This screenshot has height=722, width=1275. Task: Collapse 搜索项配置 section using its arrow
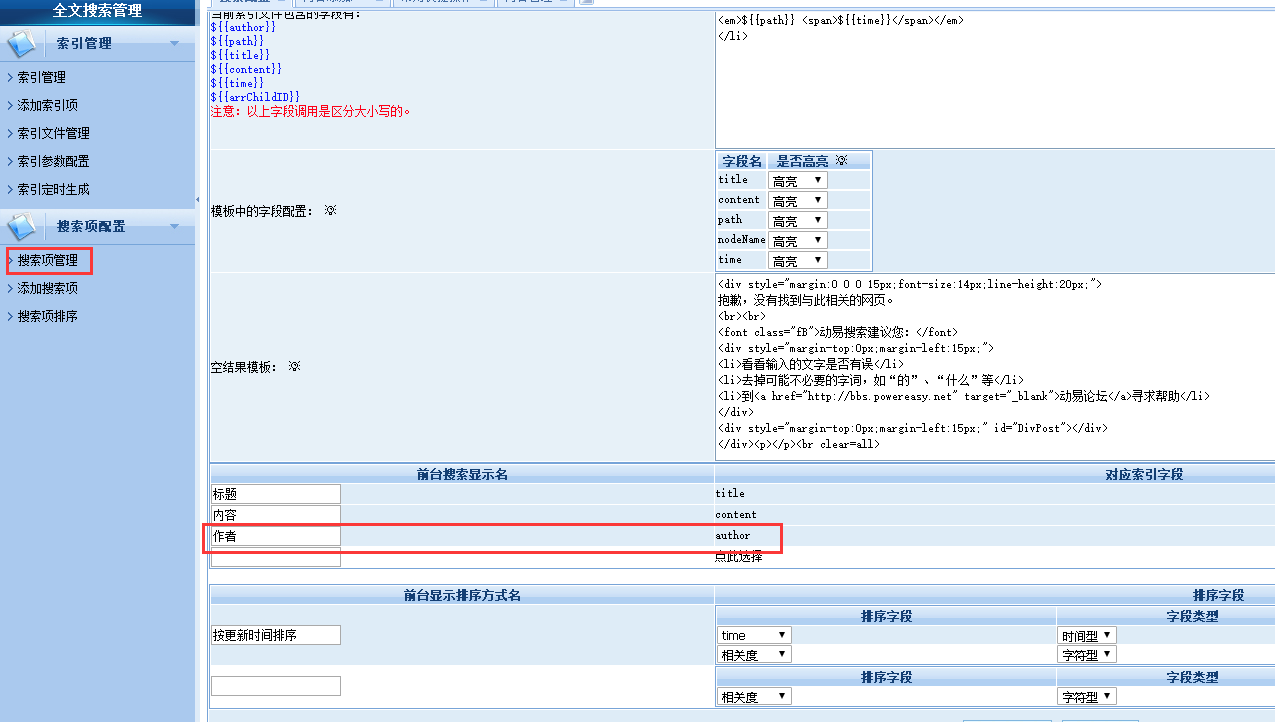click(x=175, y=227)
